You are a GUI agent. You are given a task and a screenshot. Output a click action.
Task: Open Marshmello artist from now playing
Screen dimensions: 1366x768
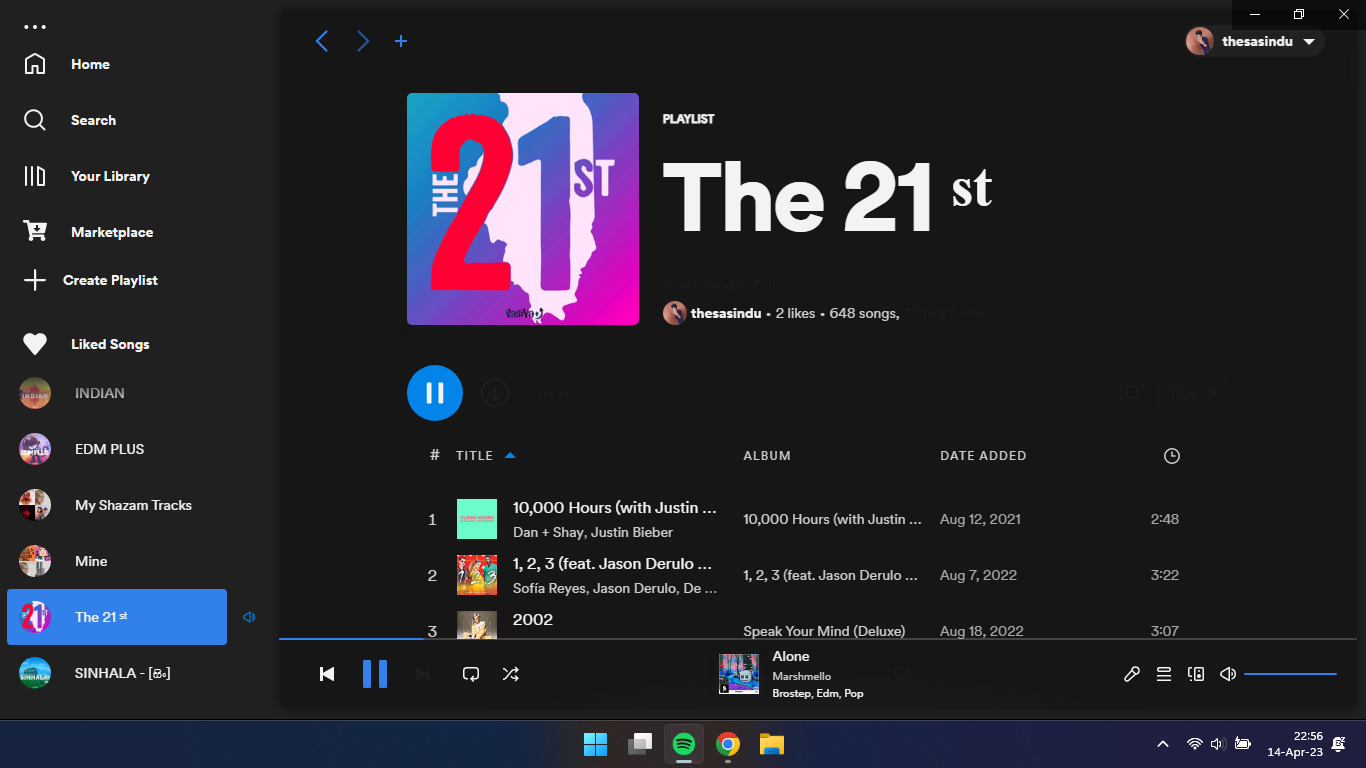point(801,676)
